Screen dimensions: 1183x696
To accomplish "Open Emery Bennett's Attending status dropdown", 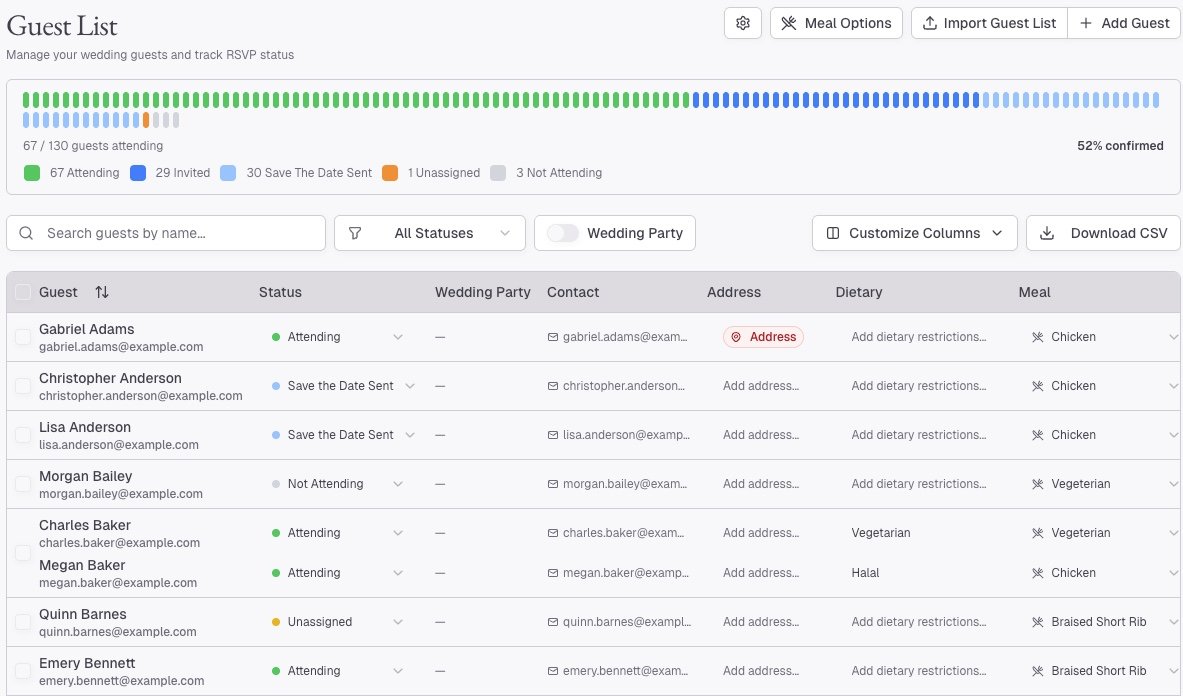I will tap(337, 671).
